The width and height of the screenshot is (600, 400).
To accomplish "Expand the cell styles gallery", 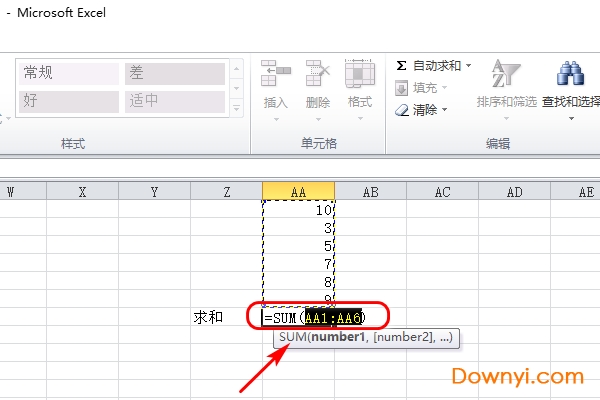I will [x=237, y=106].
